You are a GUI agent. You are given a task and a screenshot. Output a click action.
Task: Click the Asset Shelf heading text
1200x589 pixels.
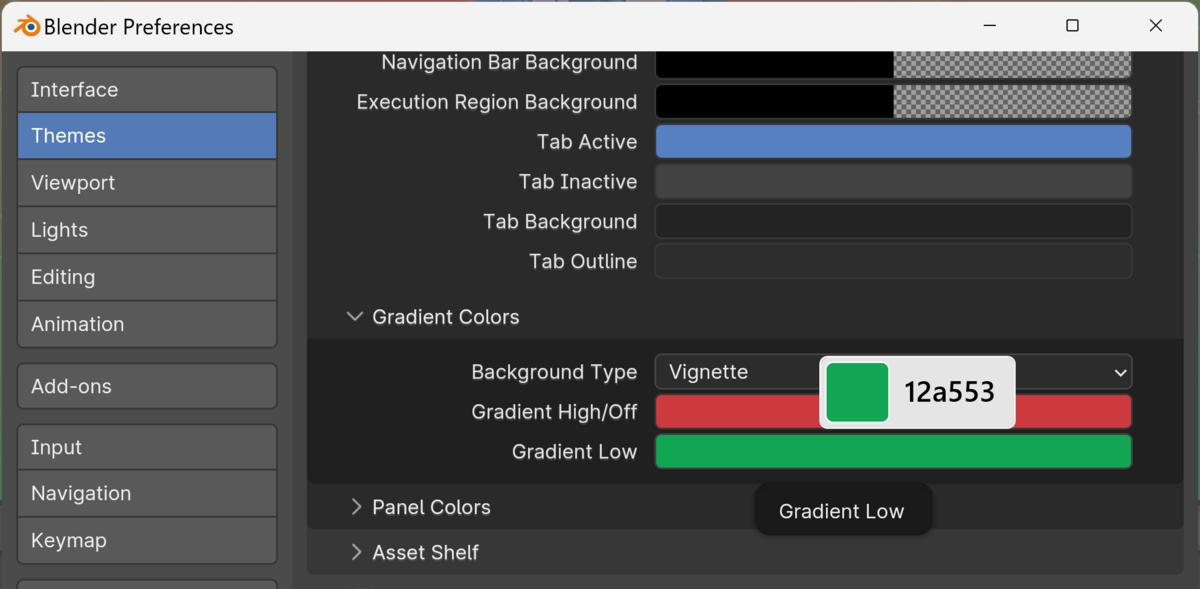pyautogui.click(x=425, y=552)
